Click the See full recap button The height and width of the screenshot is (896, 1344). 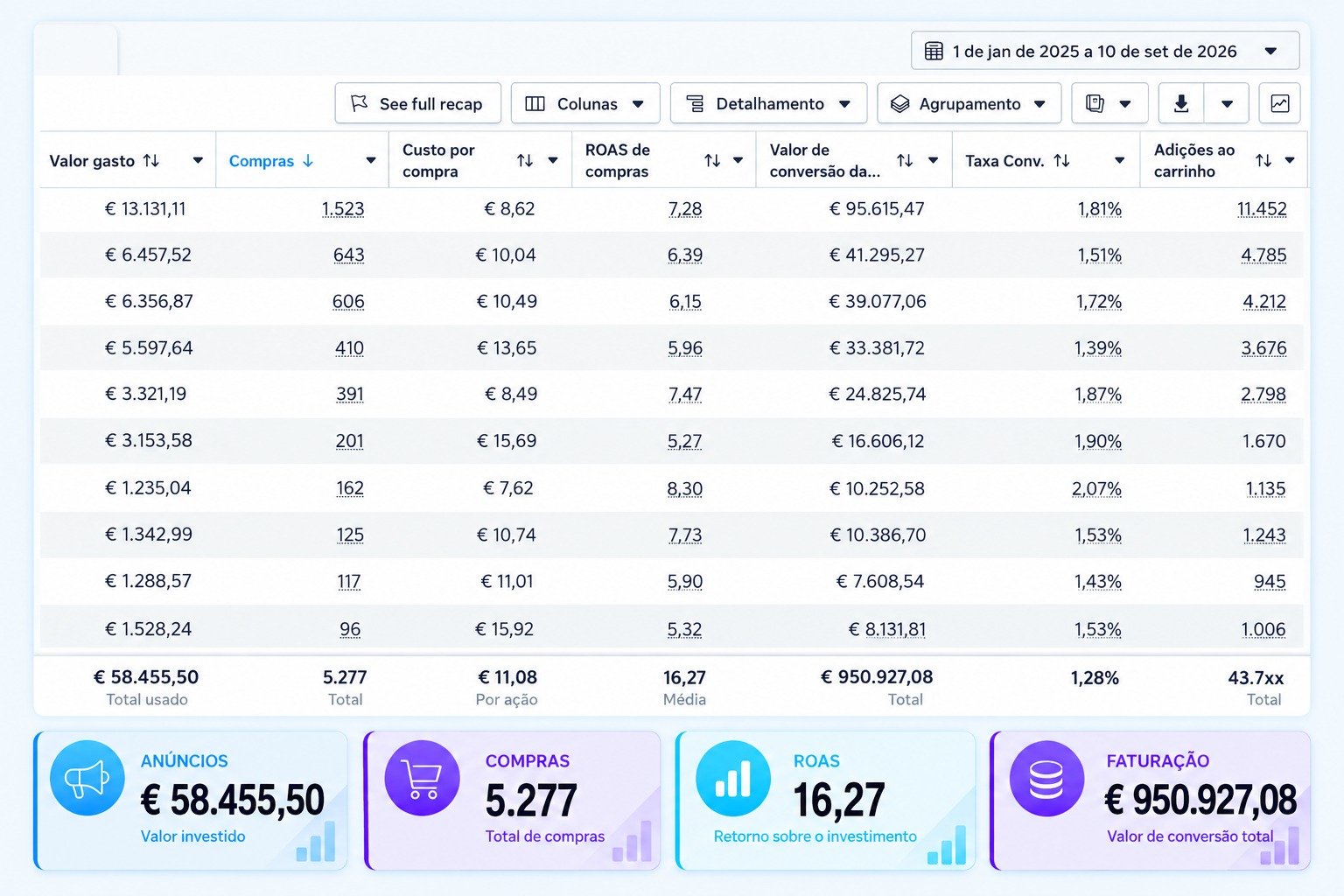[417, 103]
